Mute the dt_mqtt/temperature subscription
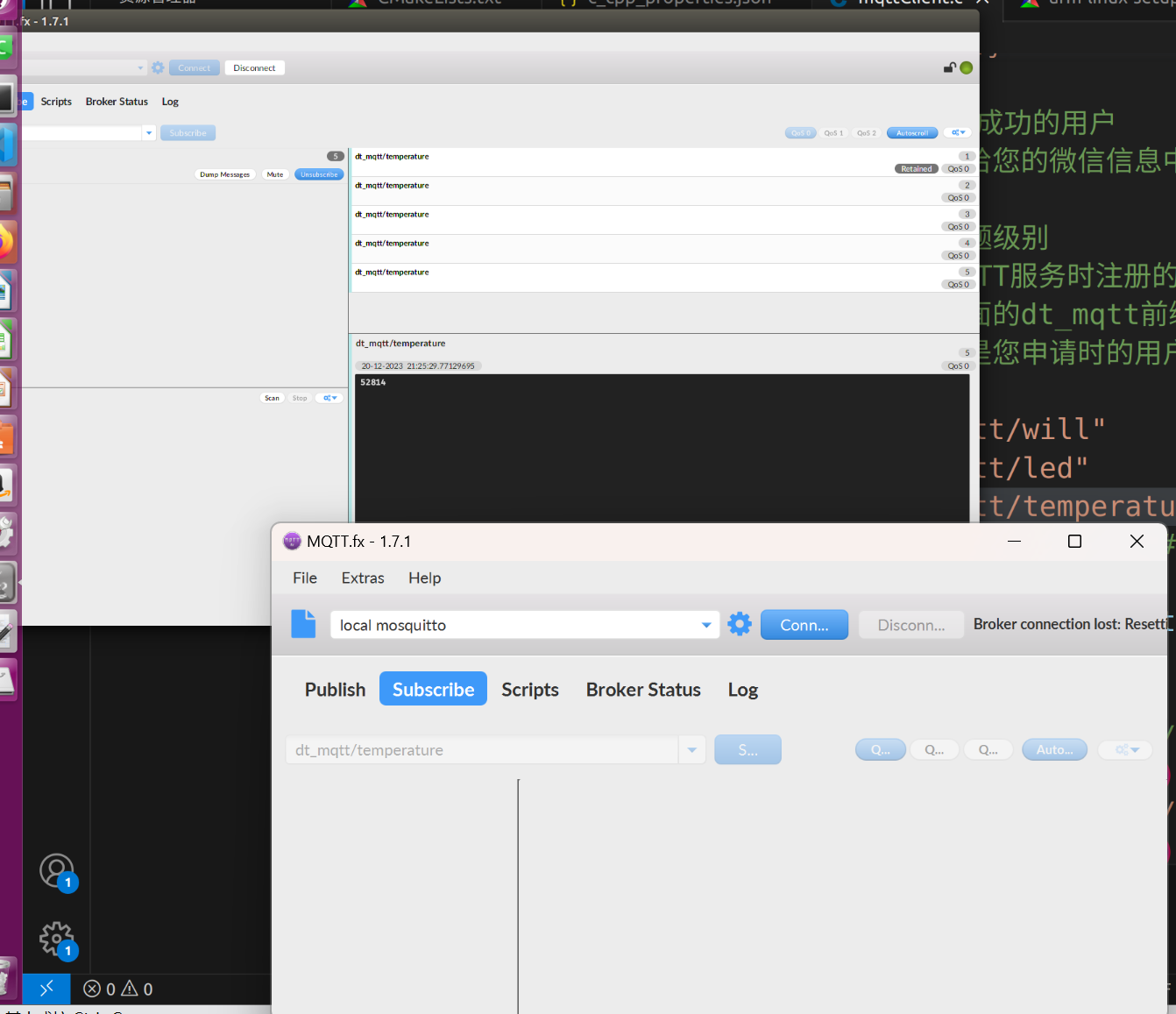The height and width of the screenshot is (1014, 1176). click(x=274, y=174)
